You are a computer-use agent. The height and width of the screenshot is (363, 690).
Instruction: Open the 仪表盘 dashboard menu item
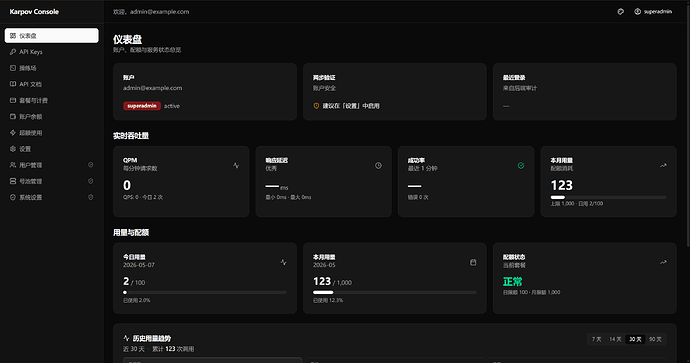point(51,36)
